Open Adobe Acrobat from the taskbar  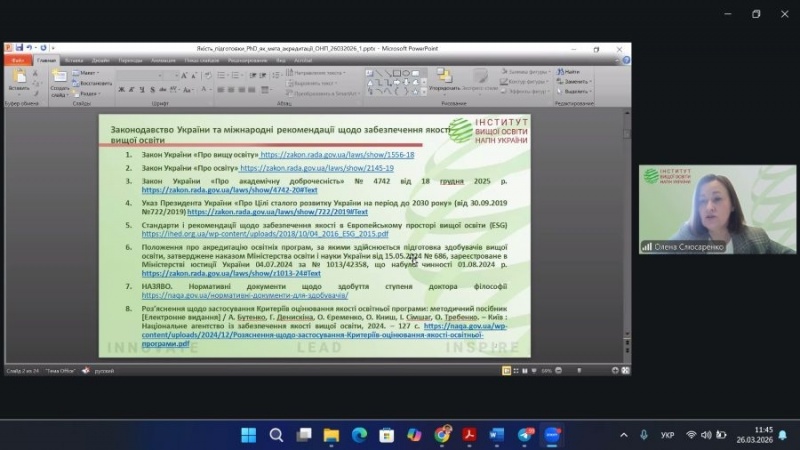click(470, 435)
